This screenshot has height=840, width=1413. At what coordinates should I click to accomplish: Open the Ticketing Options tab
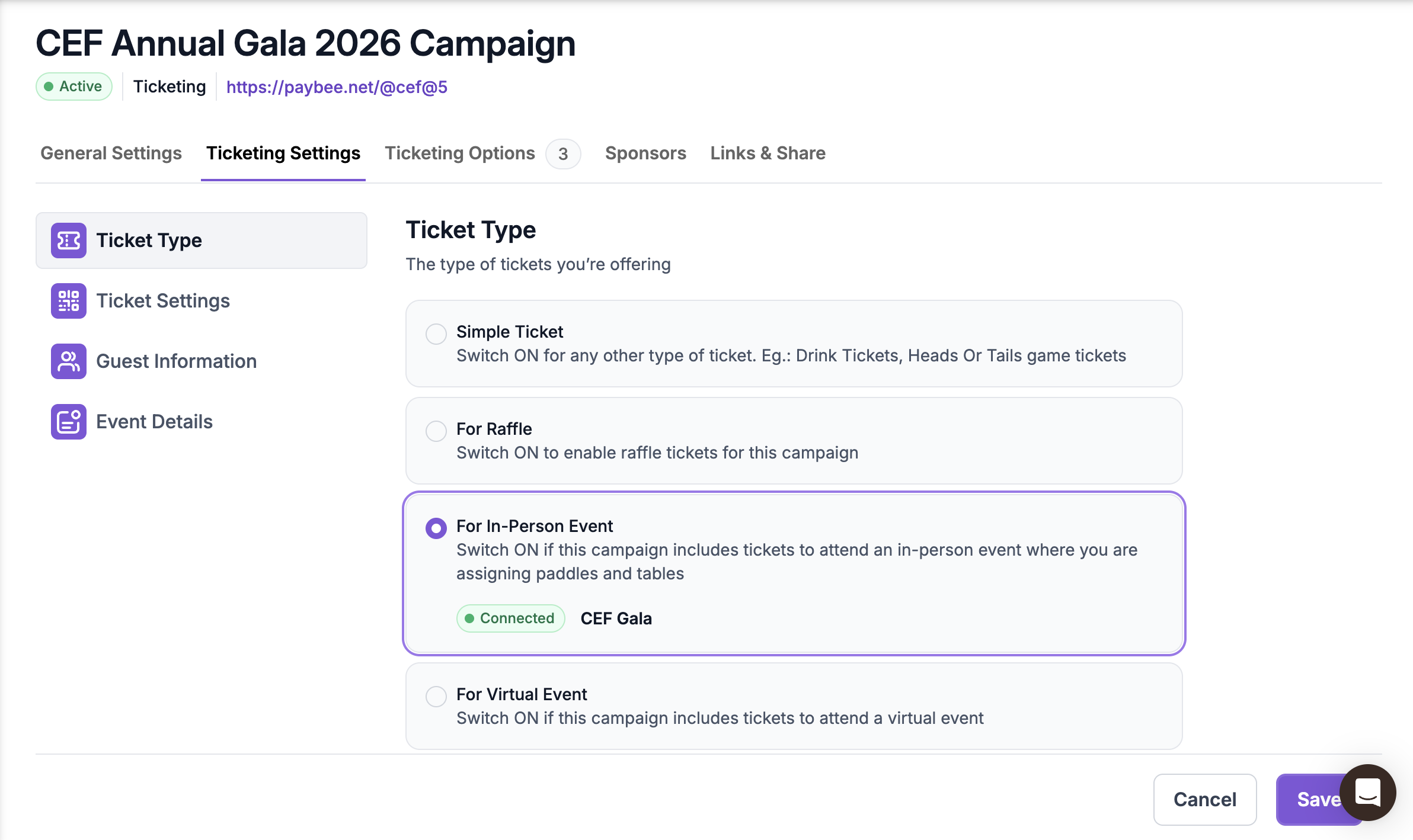tap(460, 153)
